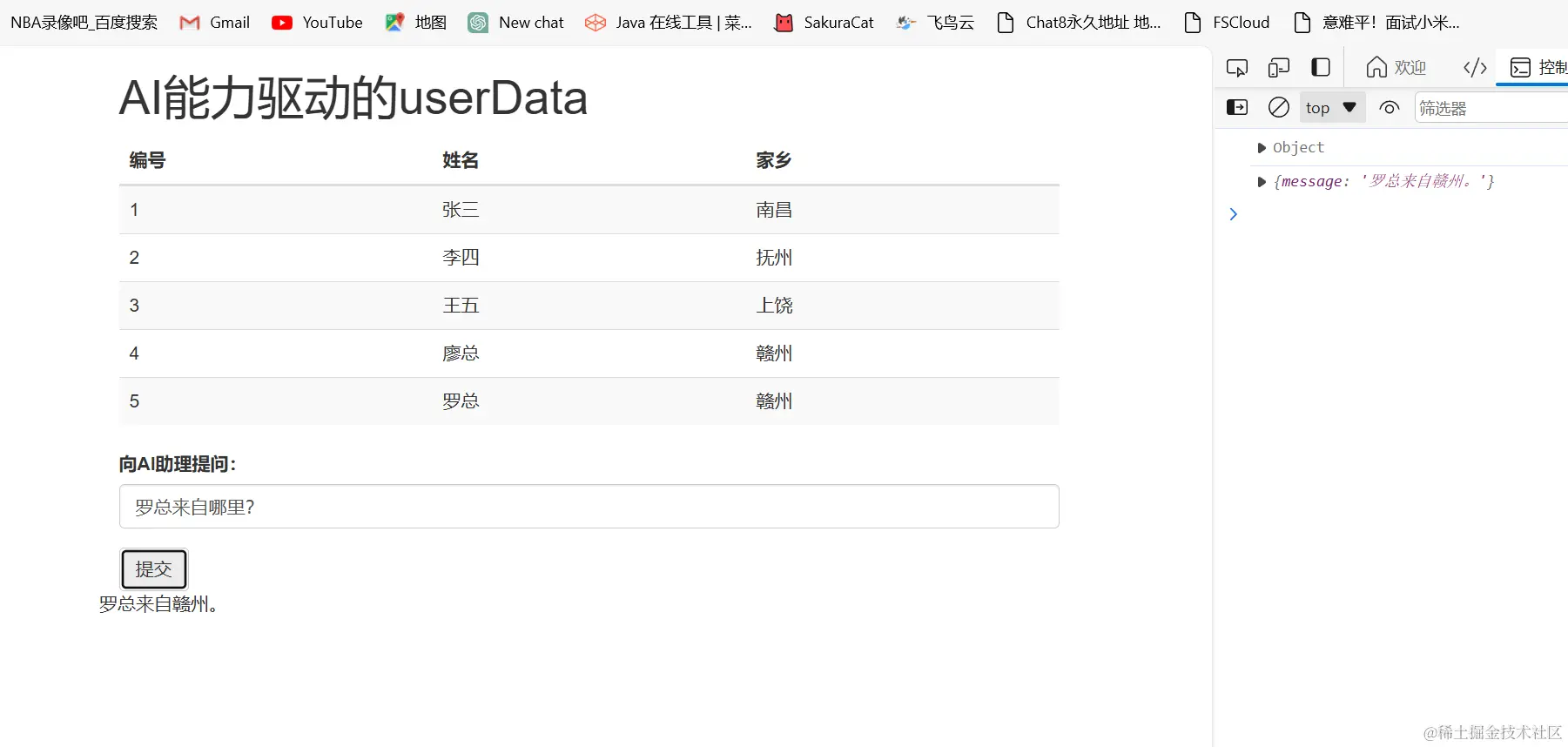Screen dimensions: 1568x747
Task: Expand the message object log entry
Action: click(x=1262, y=182)
